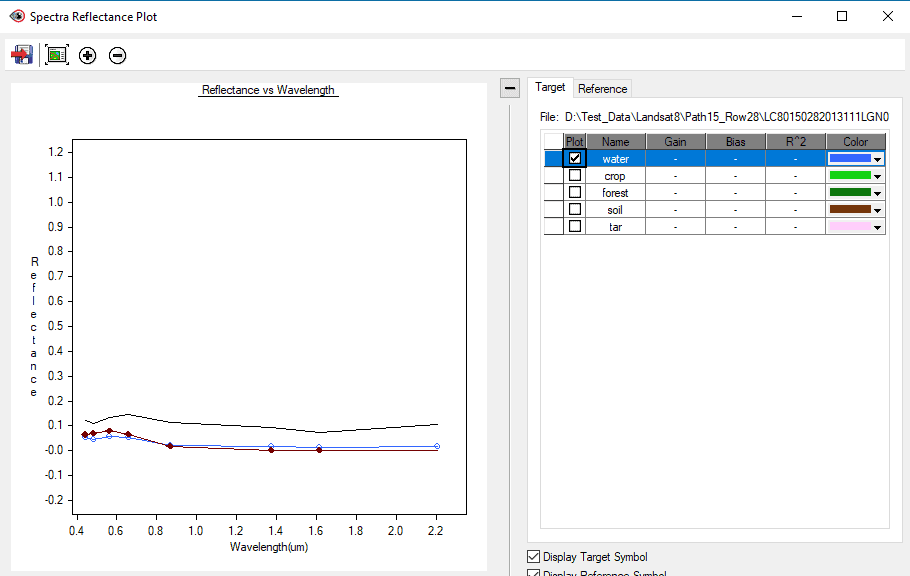
Task: Check the forest plot checkbox
Action: [575, 192]
